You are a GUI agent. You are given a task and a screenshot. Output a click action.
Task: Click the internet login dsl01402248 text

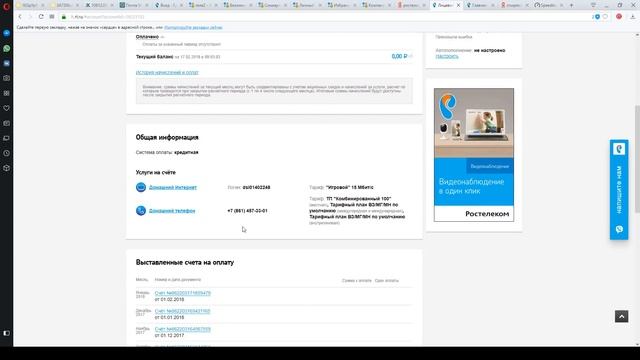click(256, 187)
